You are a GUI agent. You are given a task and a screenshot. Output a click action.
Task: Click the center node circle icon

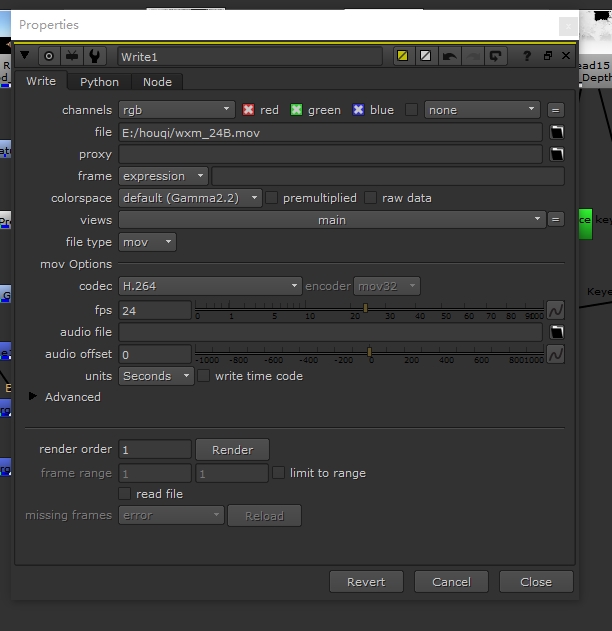tap(49, 56)
